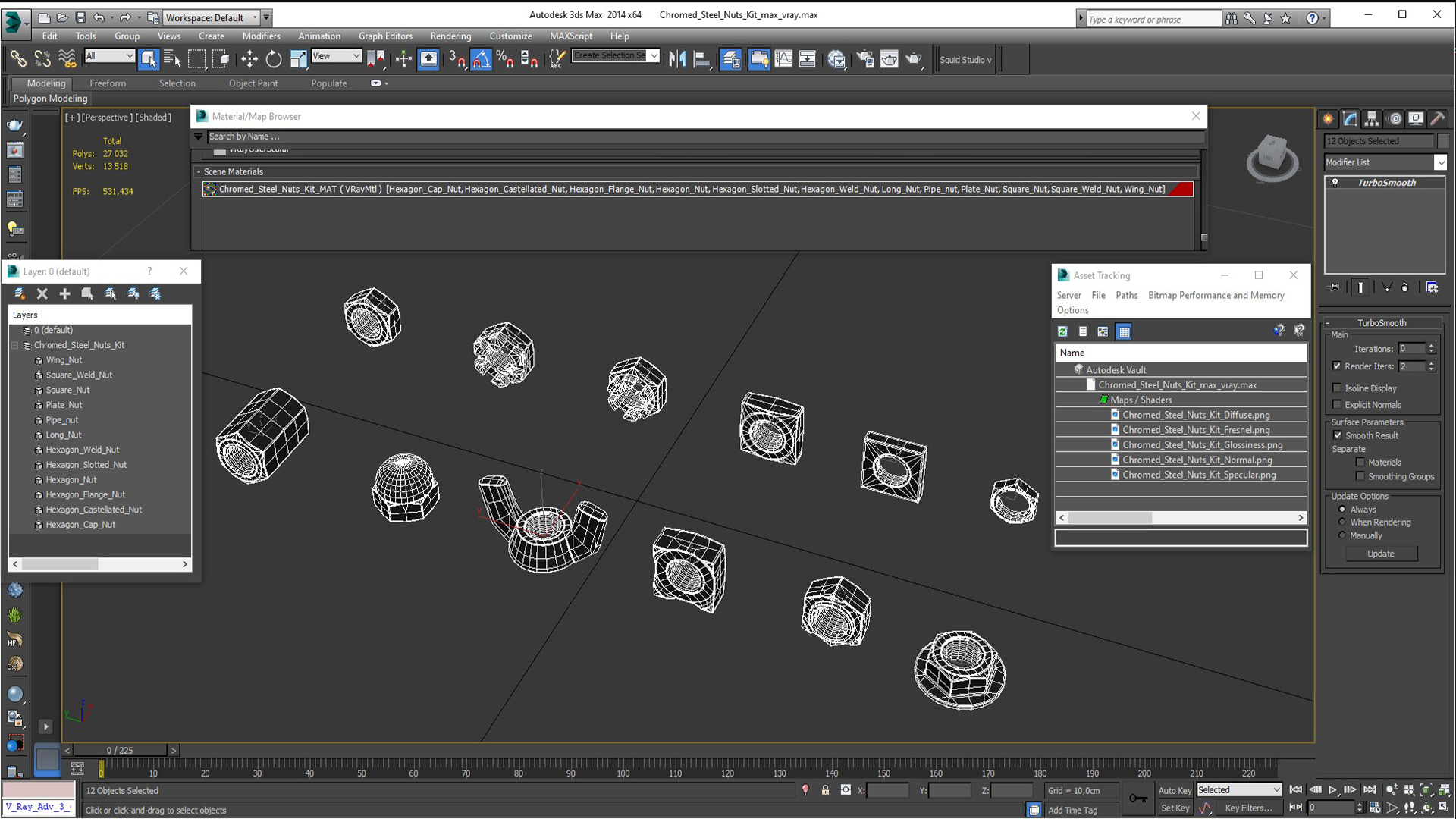Viewport: 1456px width, 819px height.
Task: Toggle the Percent Snap tool
Action: 505,59
